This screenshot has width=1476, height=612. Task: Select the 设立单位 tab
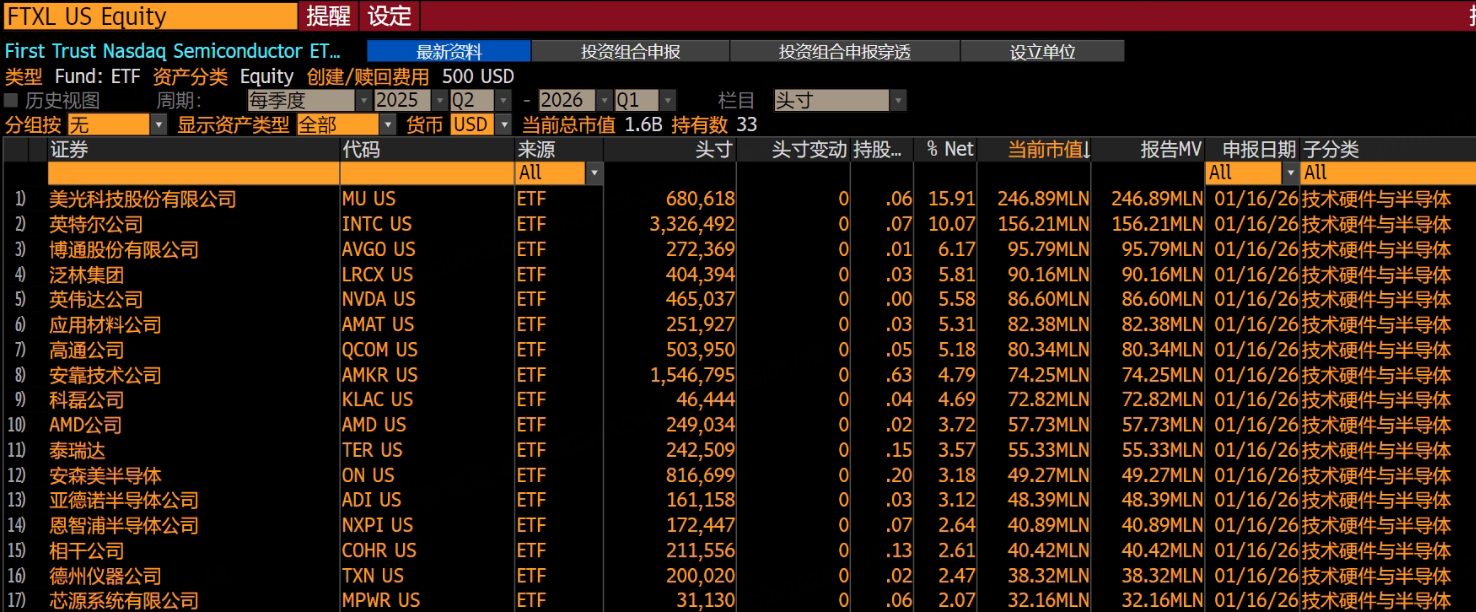[x=1042, y=52]
